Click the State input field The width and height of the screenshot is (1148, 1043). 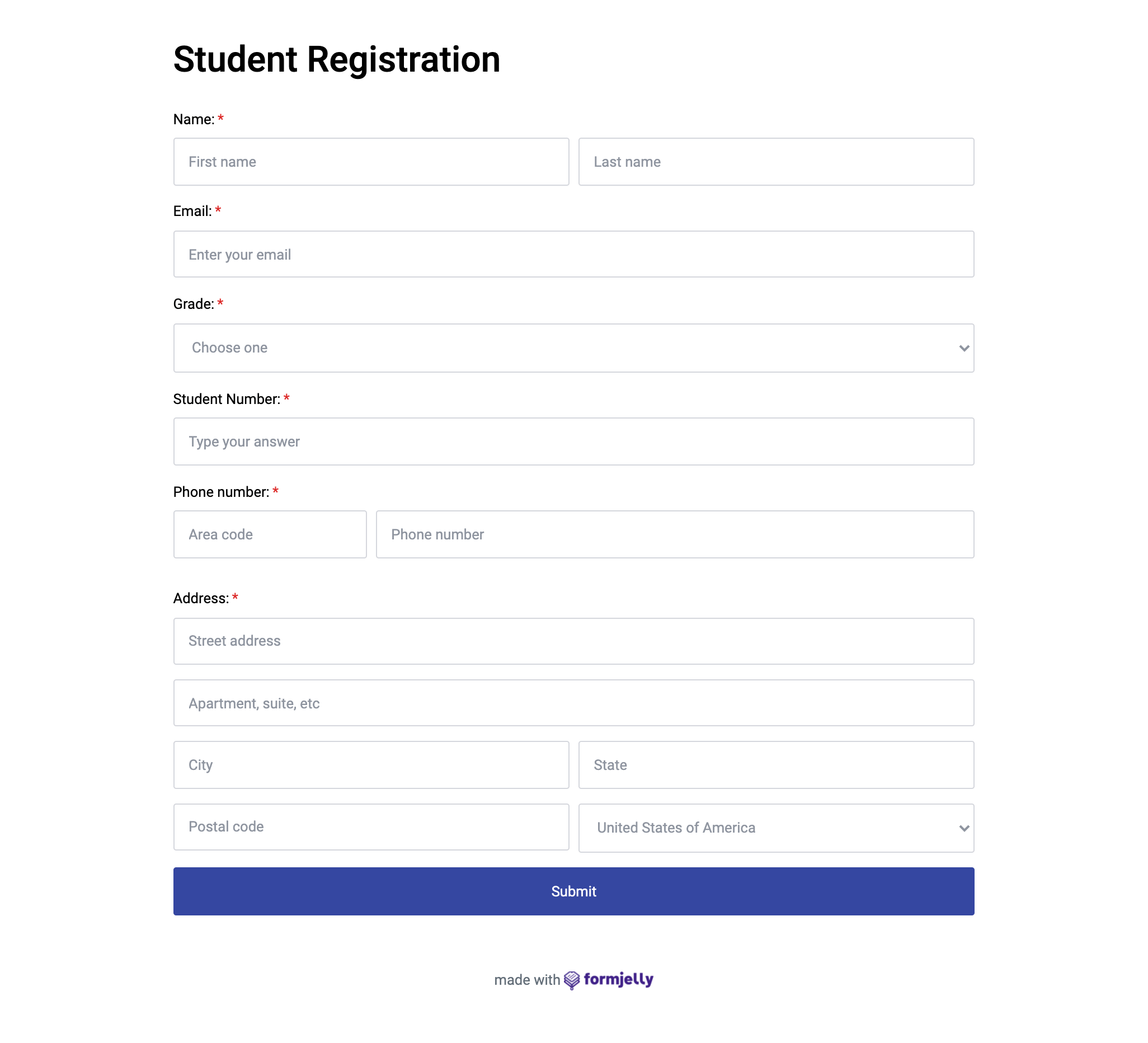[x=775, y=765]
